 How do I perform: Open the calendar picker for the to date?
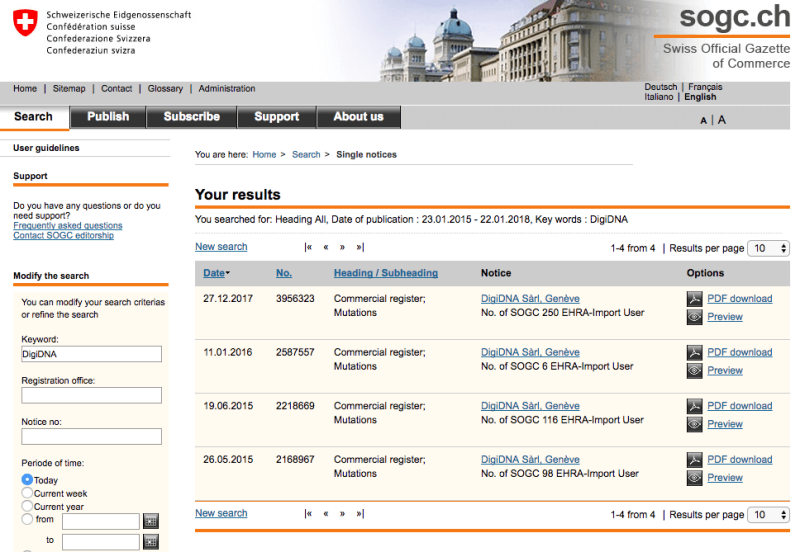(151, 541)
